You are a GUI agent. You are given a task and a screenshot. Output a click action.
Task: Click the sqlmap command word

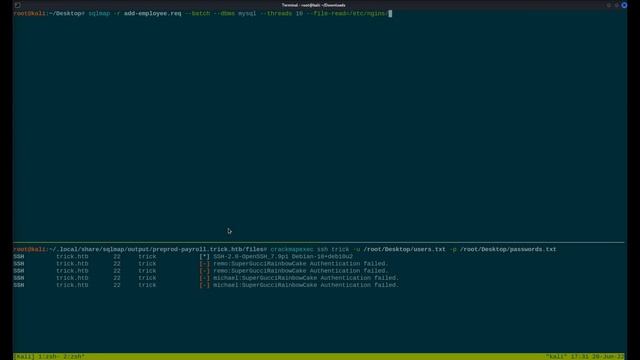(99, 13)
